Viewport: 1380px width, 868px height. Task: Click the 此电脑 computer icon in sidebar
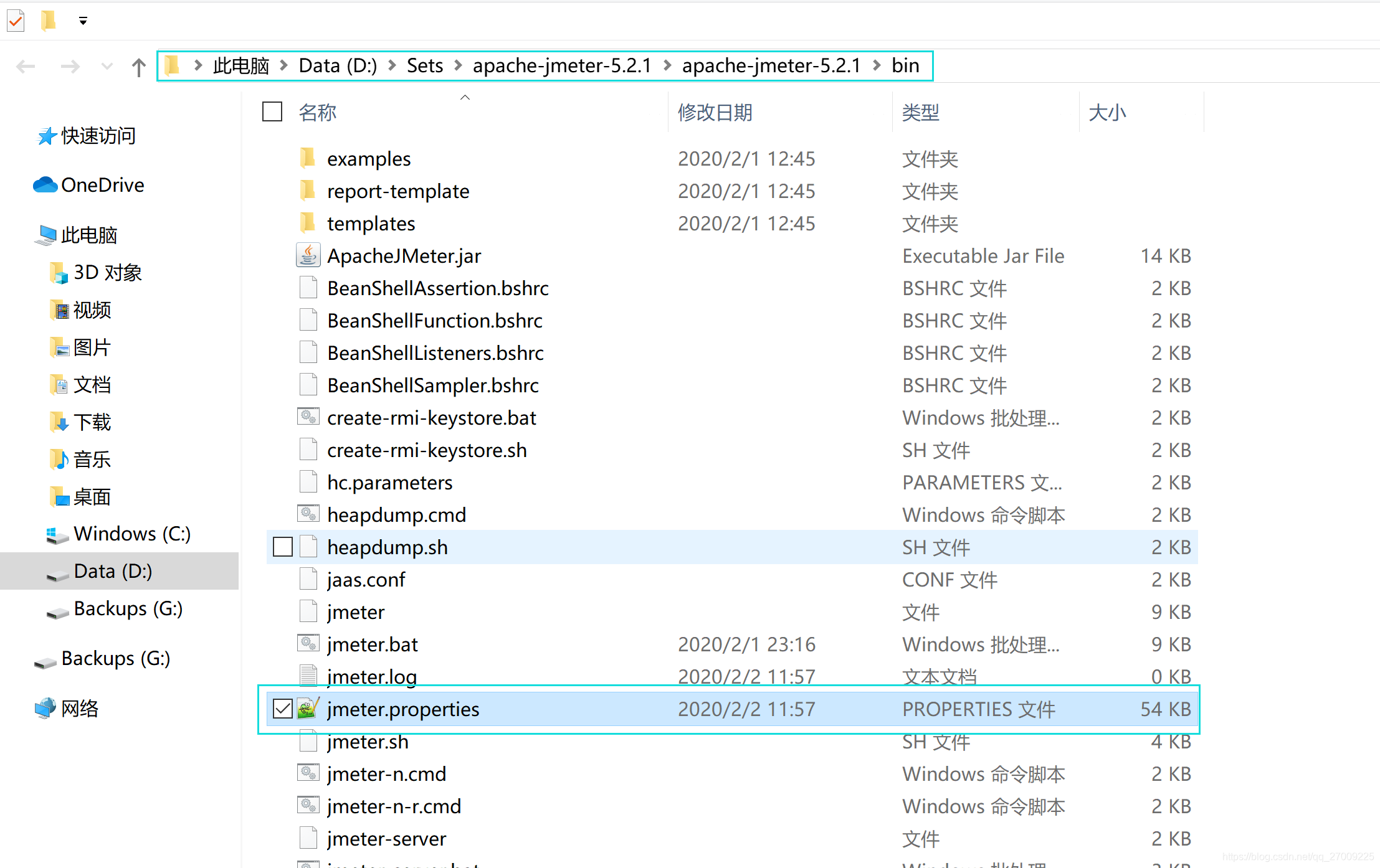click(46, 235)
